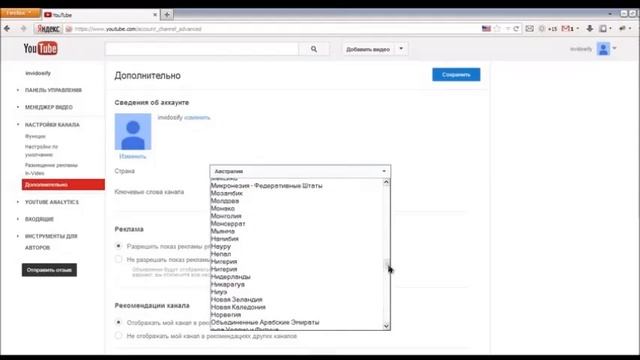This screenshot has width=640, height=360.
Task: Click the Страна country combo box
Action: click(300, 171)
